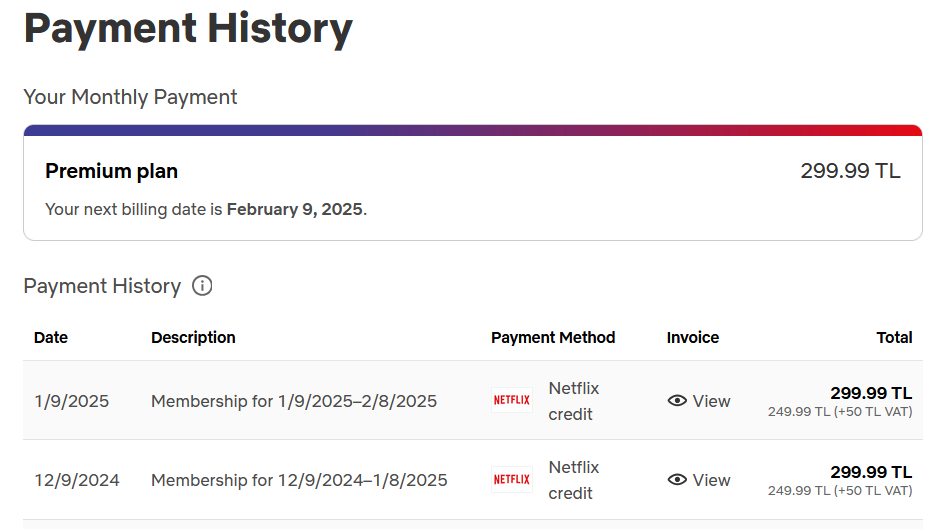Viewport: 950px width, 529px height.
Task: Select the Payment Method column header
Action: [553, 337]
